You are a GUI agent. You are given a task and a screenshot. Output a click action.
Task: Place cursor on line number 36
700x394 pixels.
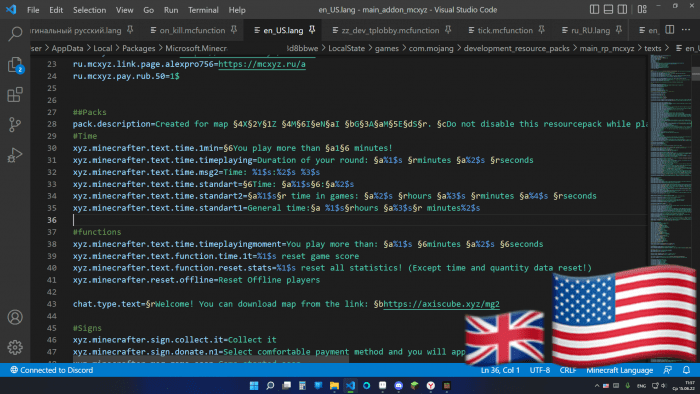click(52, 220)
